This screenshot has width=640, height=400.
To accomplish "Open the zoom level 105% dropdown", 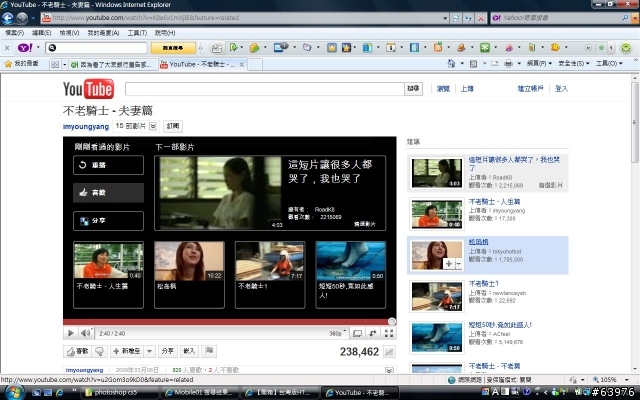I will click(627, 380).
